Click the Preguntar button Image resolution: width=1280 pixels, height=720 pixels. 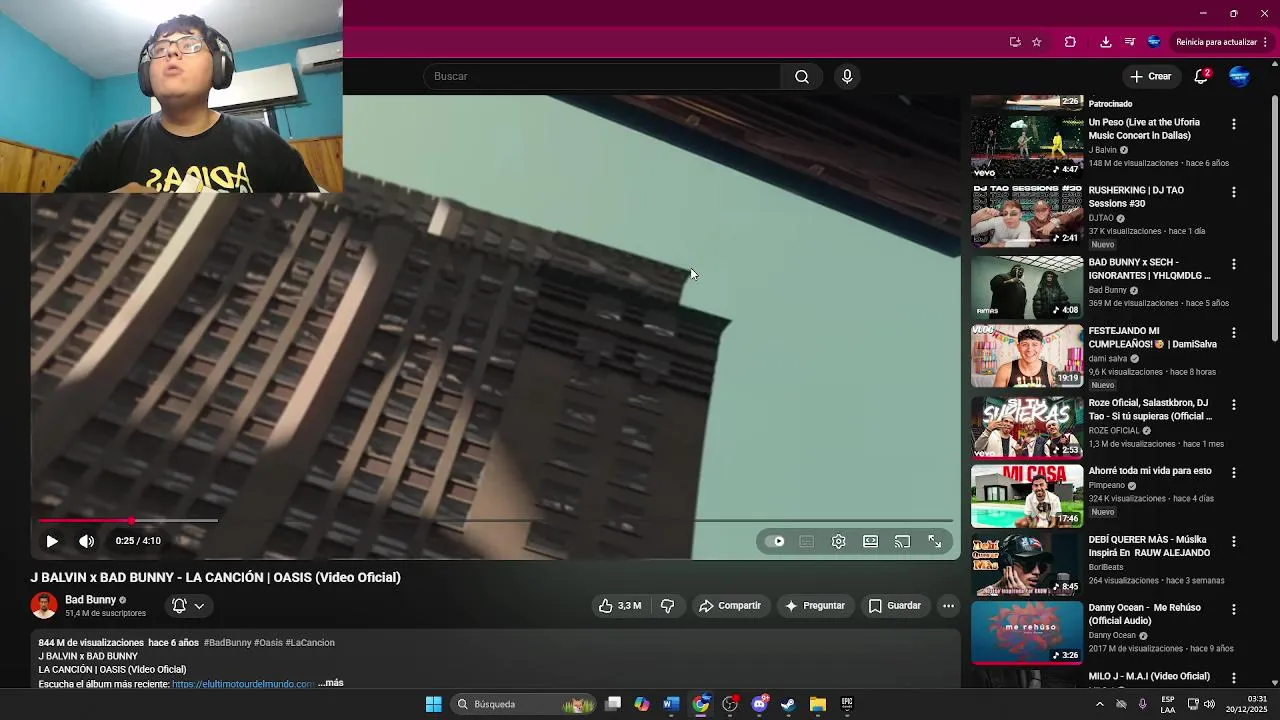point(815,606)
